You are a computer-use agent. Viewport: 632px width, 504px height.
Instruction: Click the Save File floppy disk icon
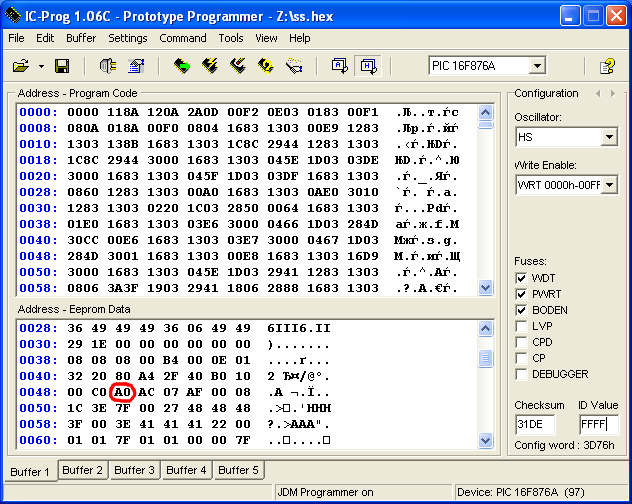click(x=62, y=66)
